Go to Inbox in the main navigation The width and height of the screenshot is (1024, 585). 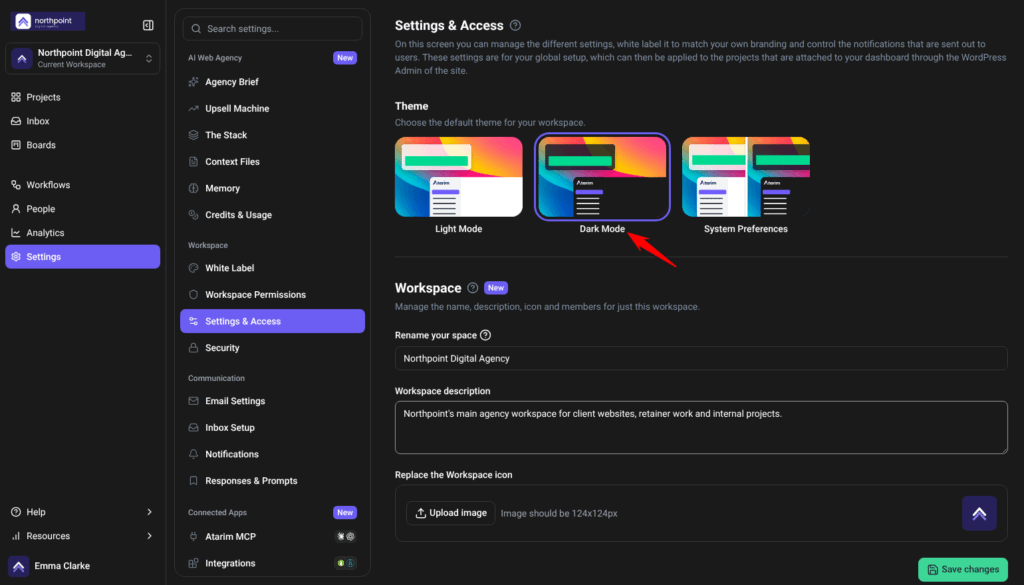click(82, 121)
